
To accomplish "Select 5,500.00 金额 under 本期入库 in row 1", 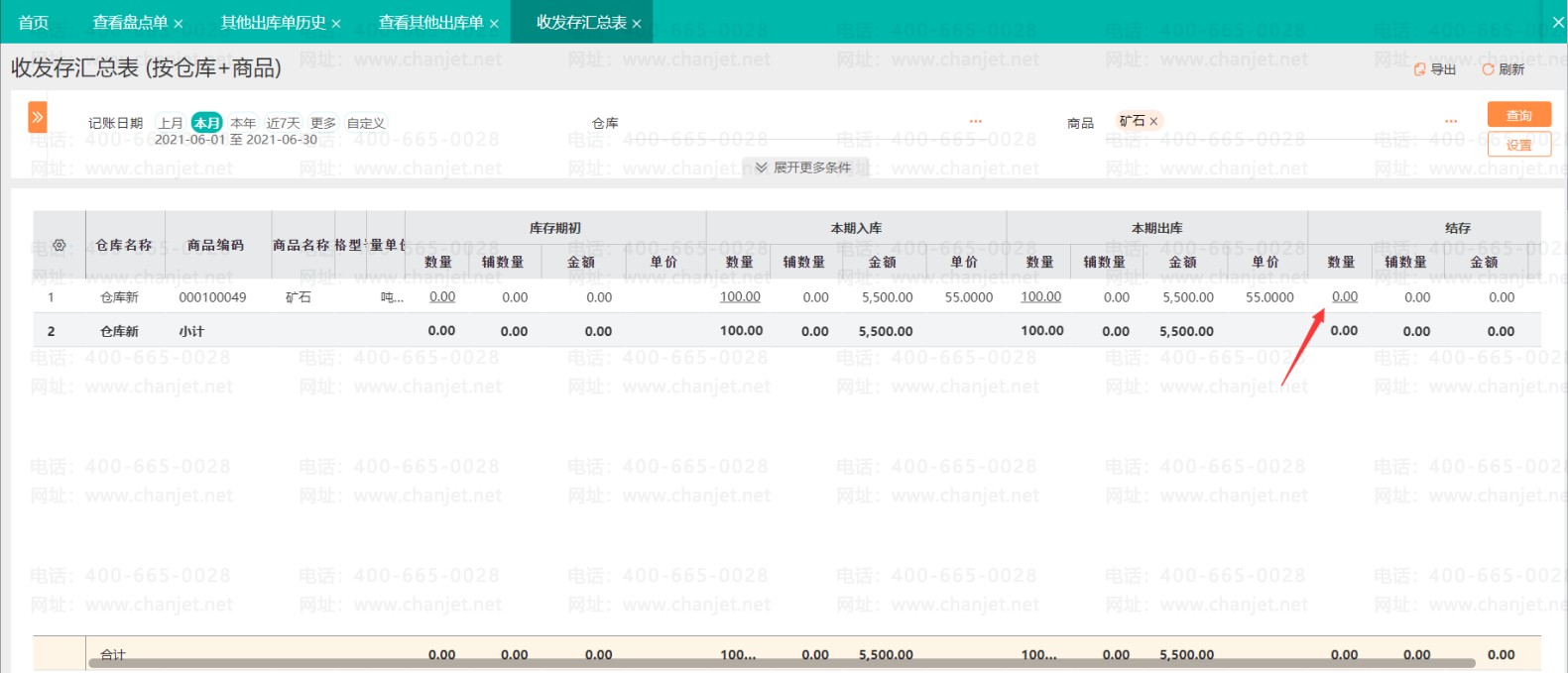I will pos(887,297).
